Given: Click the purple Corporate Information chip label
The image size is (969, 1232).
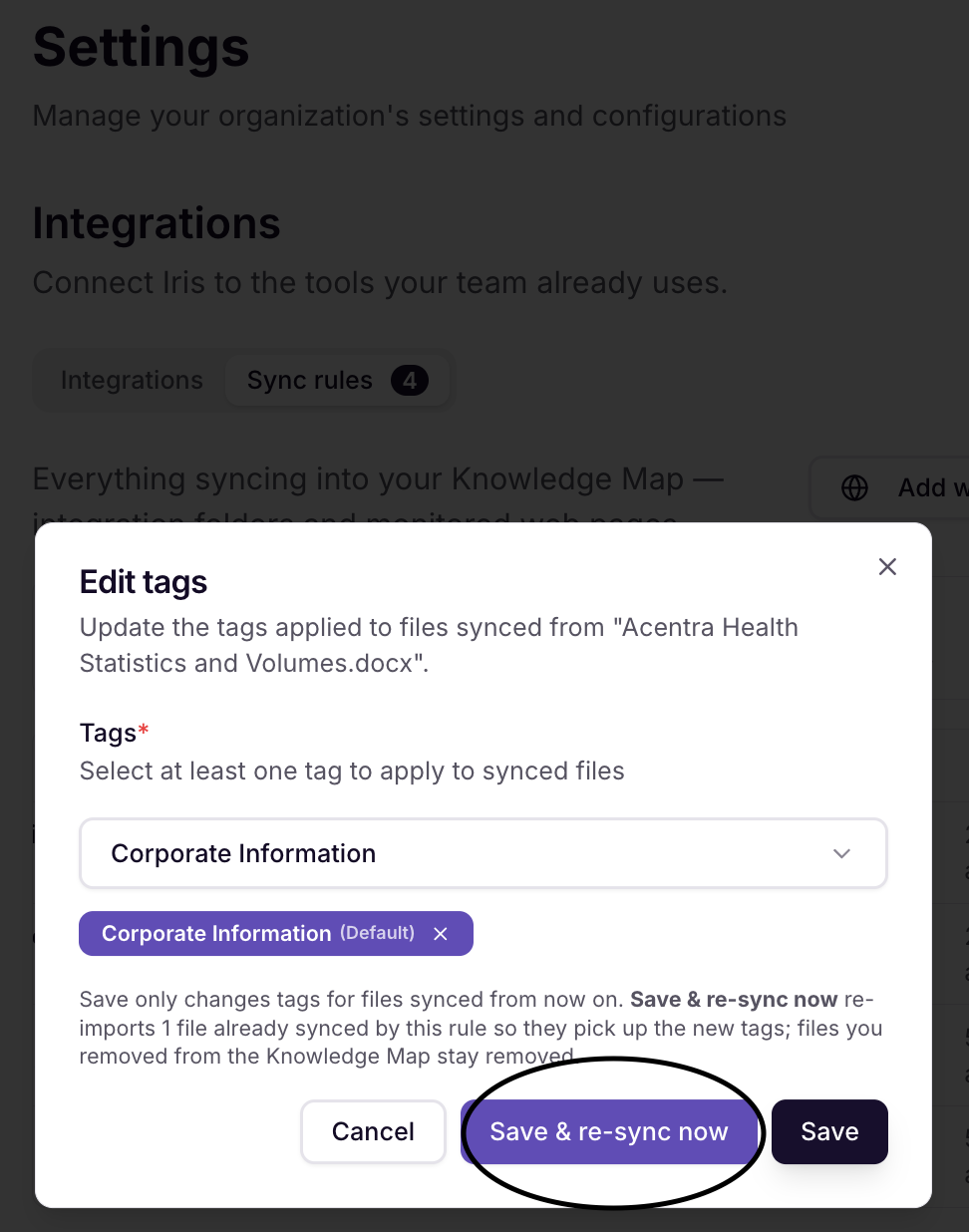Looking at the screenshot, I should (216, 934).
